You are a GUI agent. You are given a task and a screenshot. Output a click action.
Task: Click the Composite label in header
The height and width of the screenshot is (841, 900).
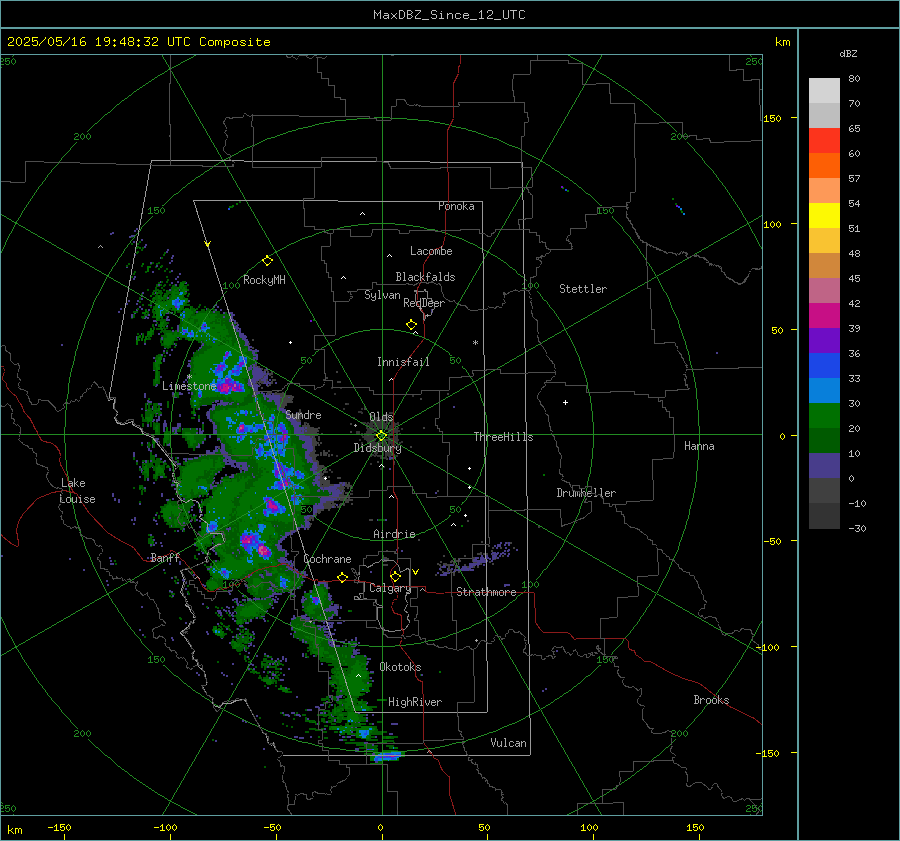(235, 42)
